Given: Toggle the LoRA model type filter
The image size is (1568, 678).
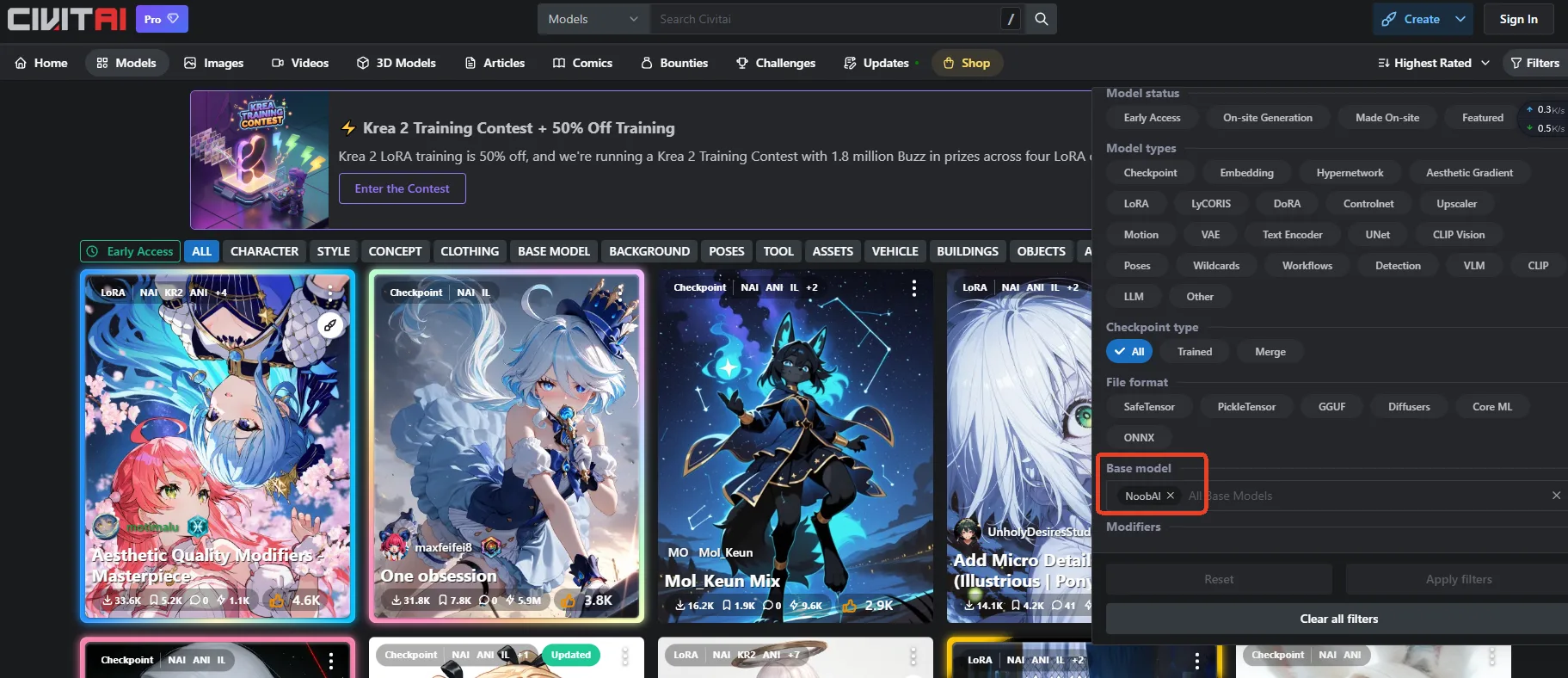Looking at the screenshot, I should [x=1136, y=204].
